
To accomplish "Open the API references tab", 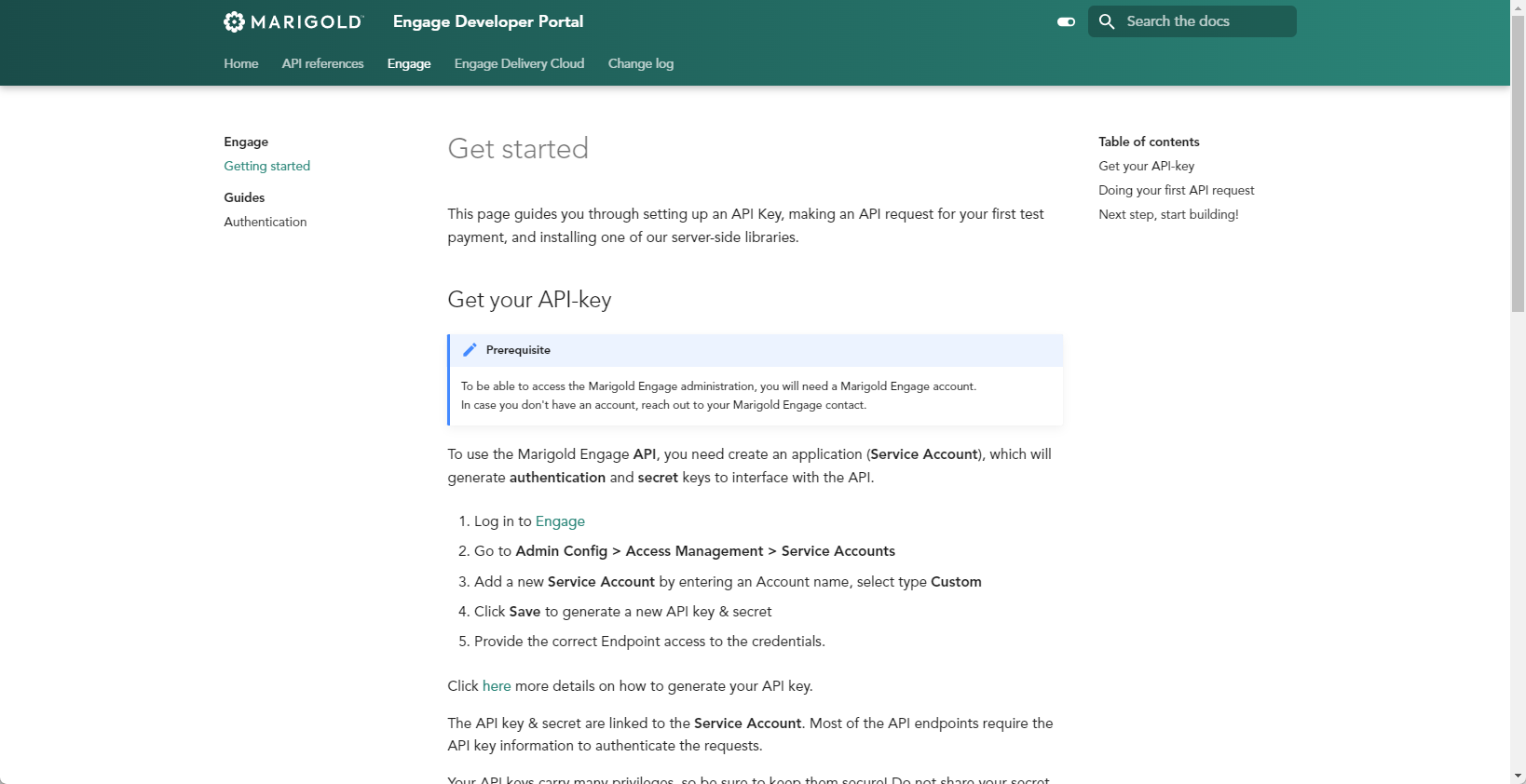I will pyautogui.click(x=322, y=63).
